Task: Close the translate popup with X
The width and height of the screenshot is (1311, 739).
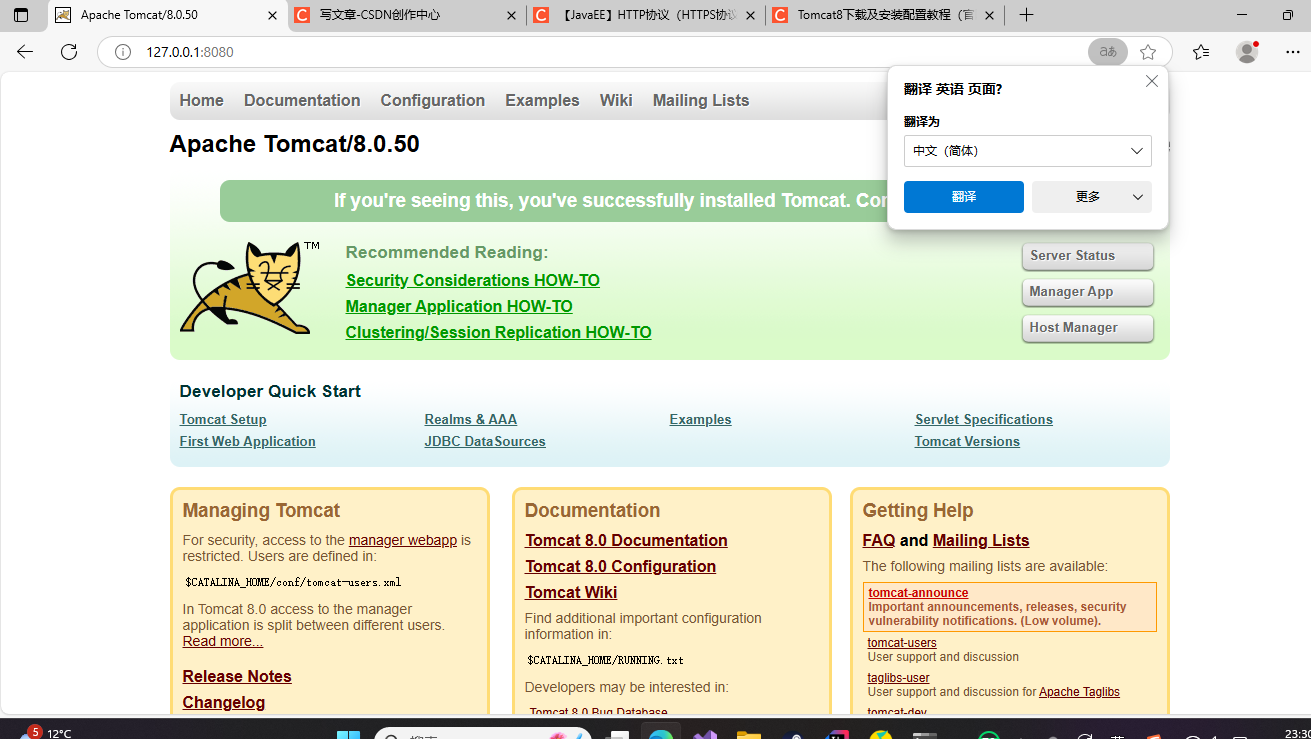Action: click(1152, 81)
